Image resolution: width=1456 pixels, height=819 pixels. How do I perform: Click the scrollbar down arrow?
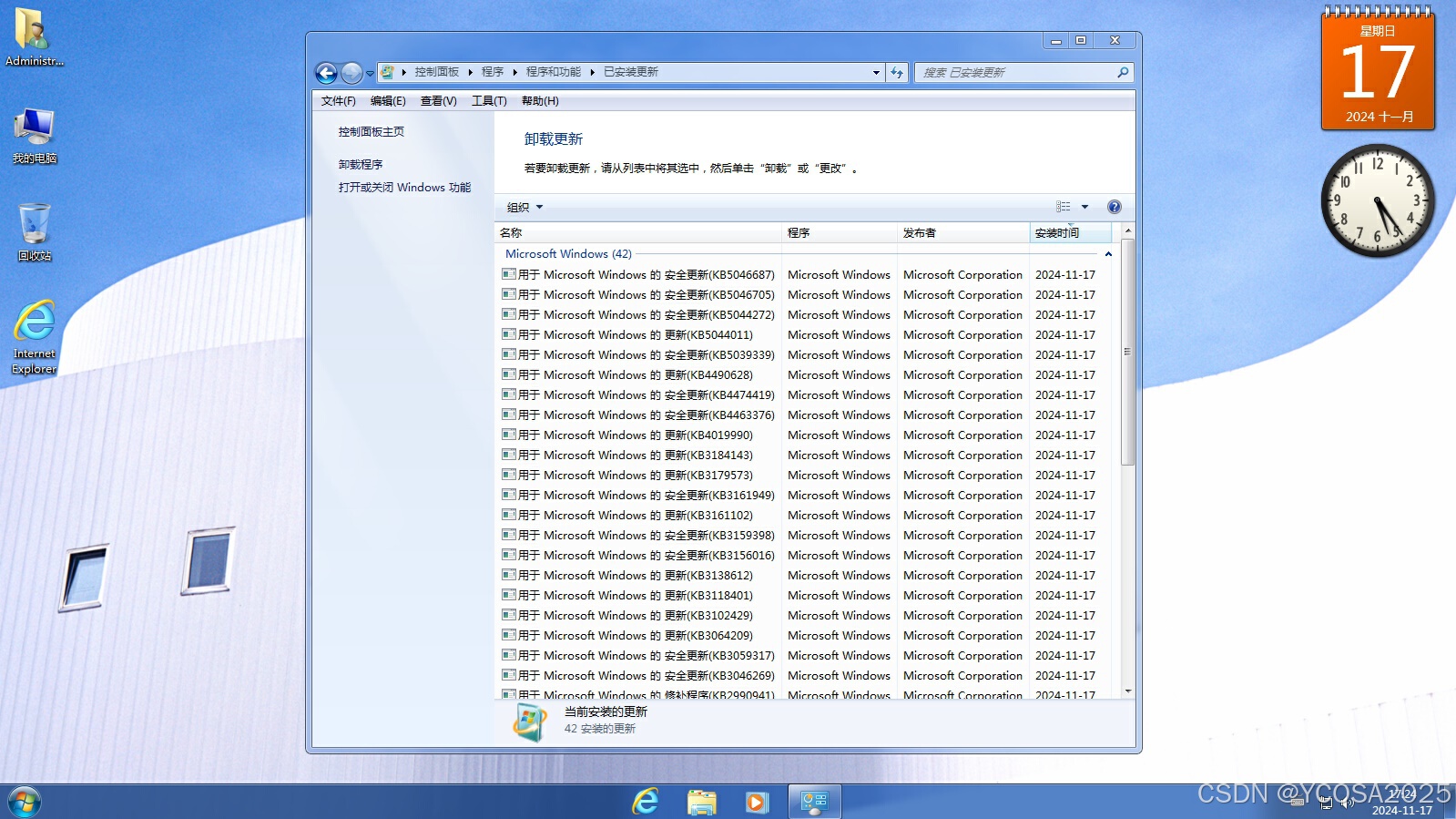1127,691
